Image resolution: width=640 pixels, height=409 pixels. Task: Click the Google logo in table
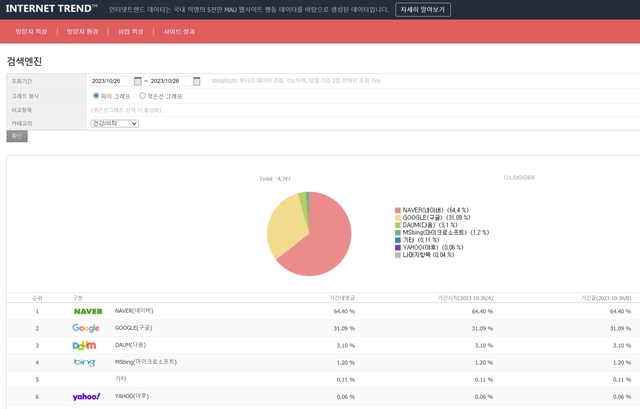coord(86,328)
